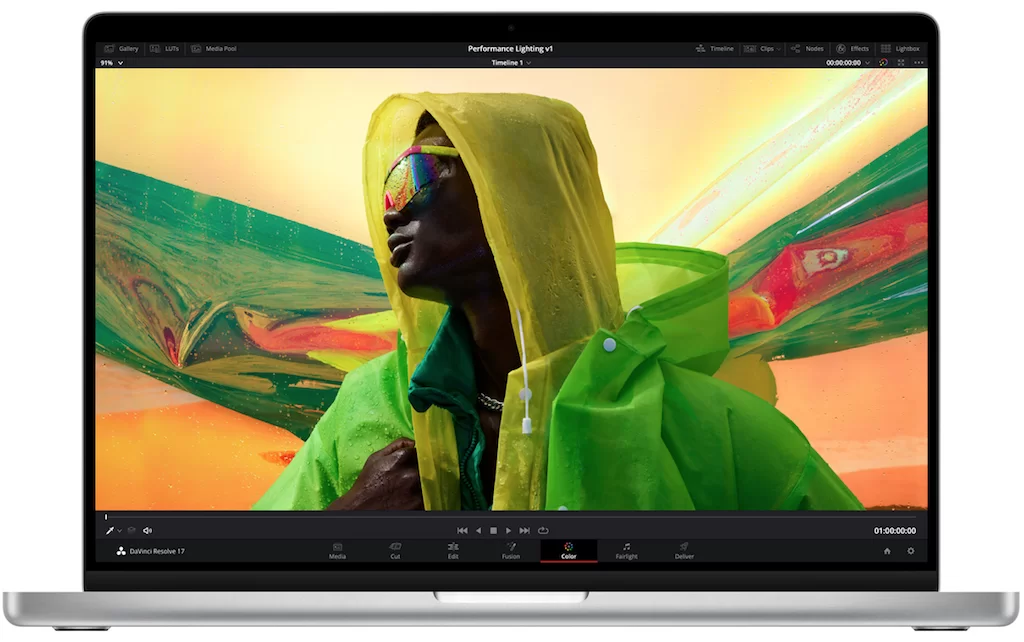Click the 01:00:00:00 timecode display
This screenshot has width=1024, height=642.
[894, 531]
